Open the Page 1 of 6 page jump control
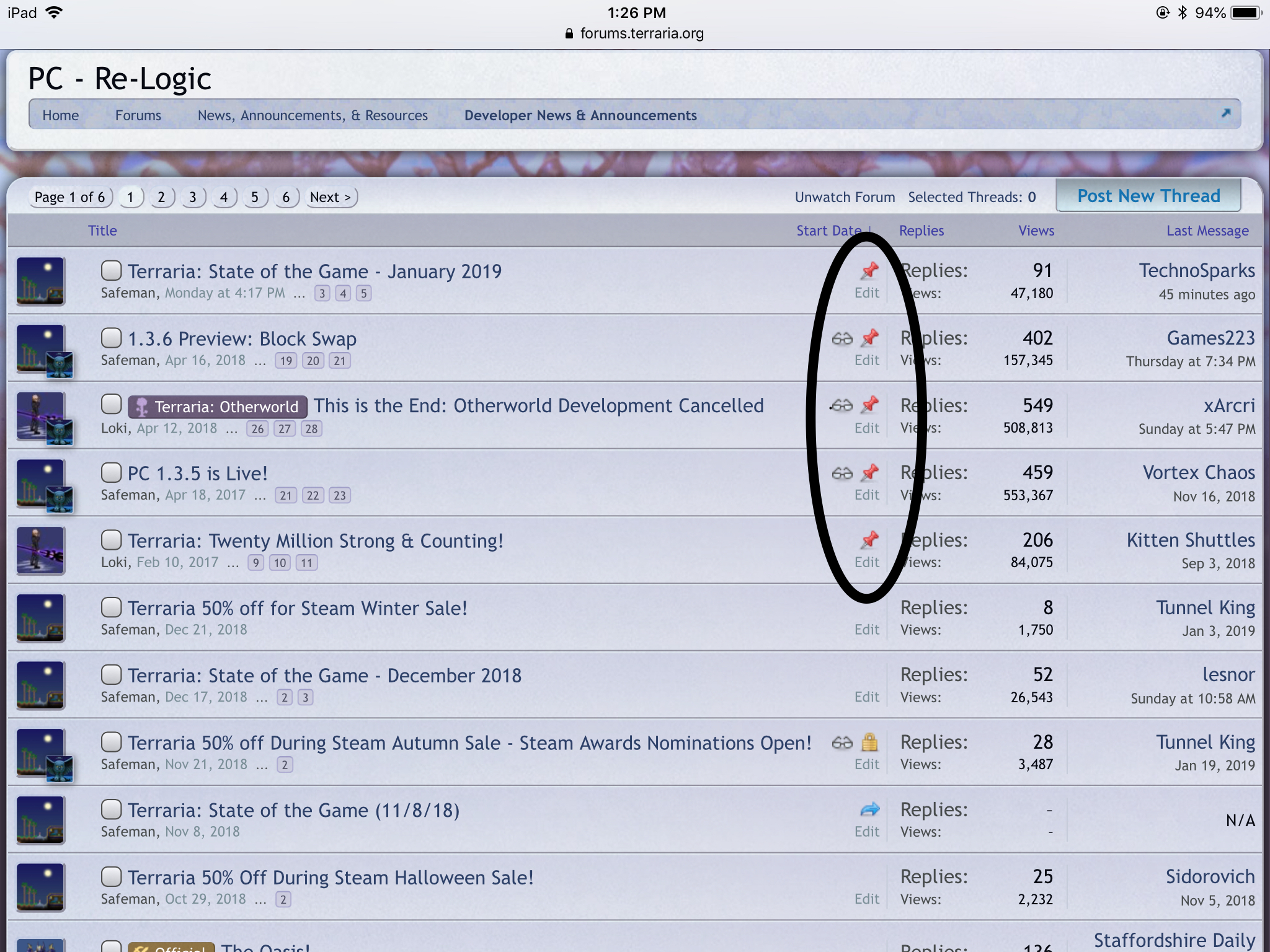The image size is (1270, 952). [70, 197]
